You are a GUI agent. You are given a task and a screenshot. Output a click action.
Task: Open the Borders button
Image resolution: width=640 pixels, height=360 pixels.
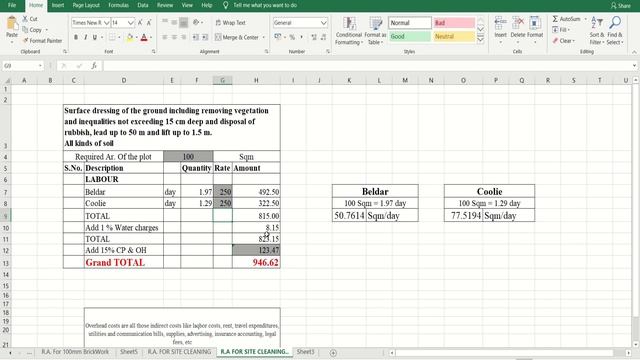pos(112,38)
